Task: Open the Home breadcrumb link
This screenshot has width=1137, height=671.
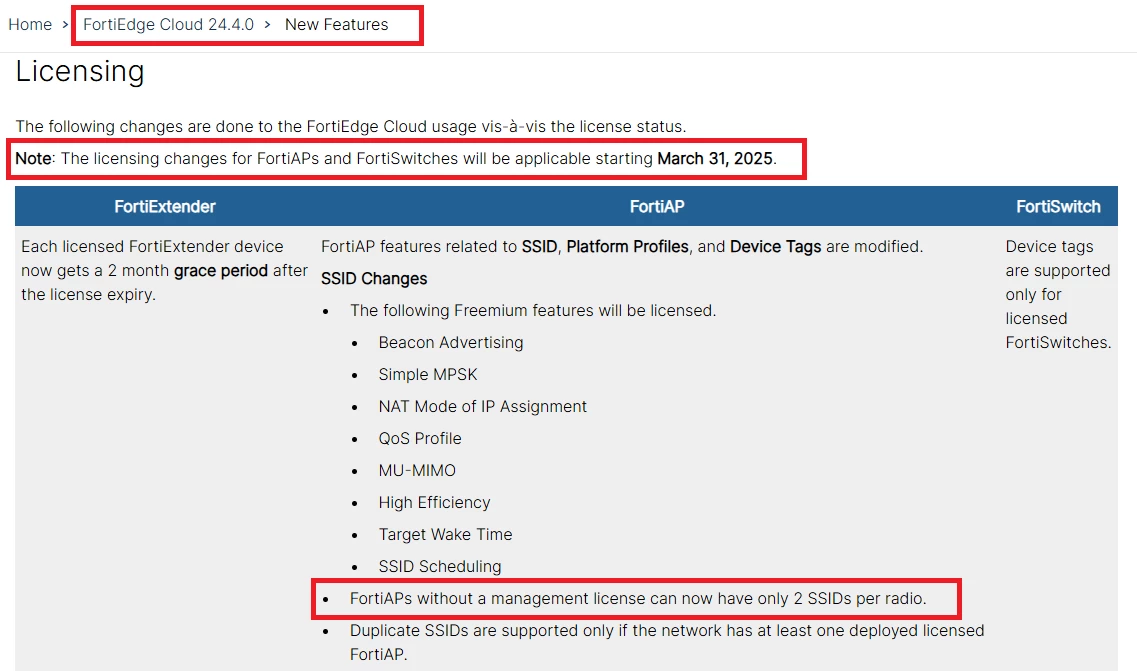Action: pos(30,25)
